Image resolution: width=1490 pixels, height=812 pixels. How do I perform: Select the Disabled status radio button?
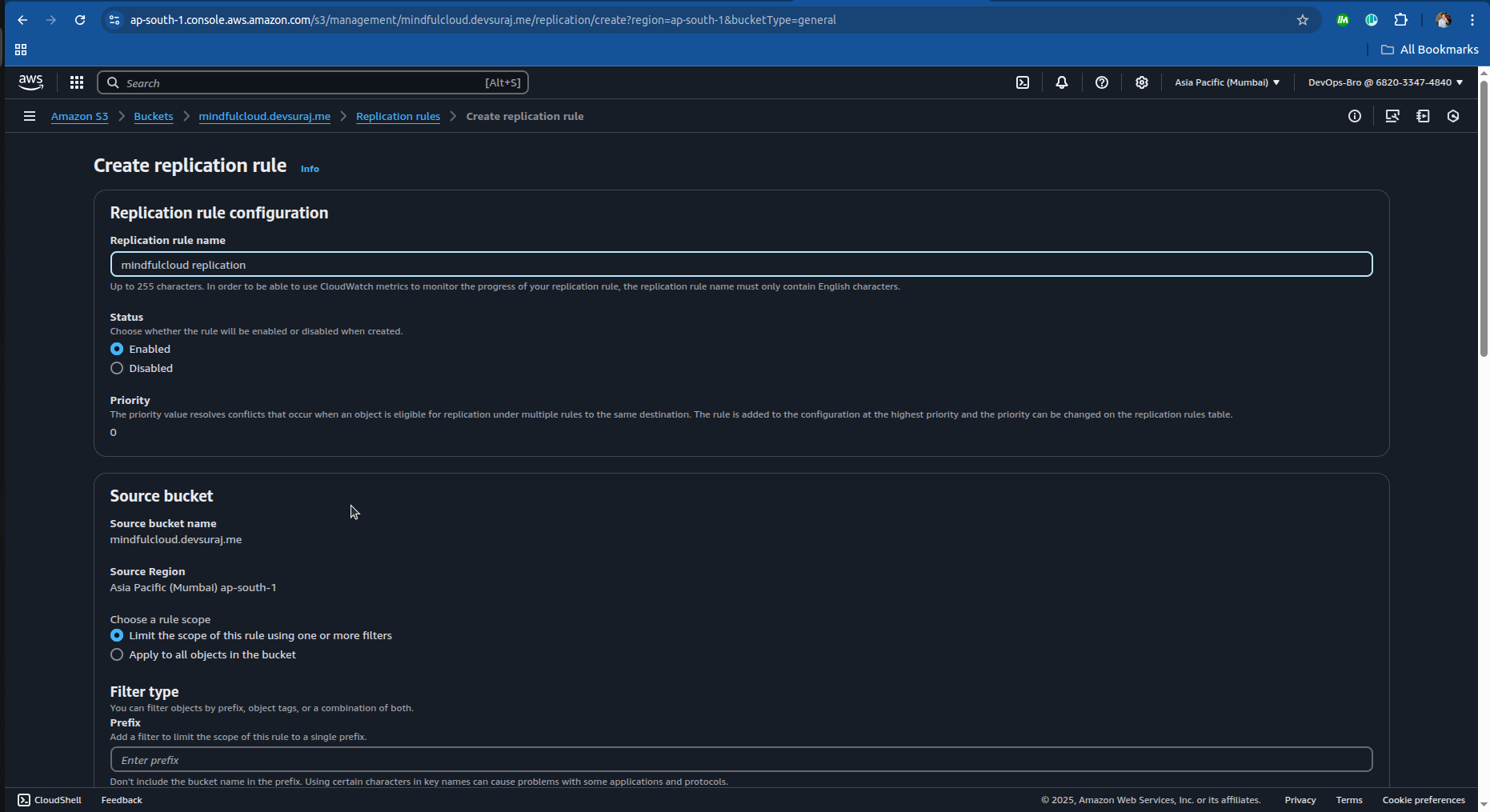click(117, 368)
